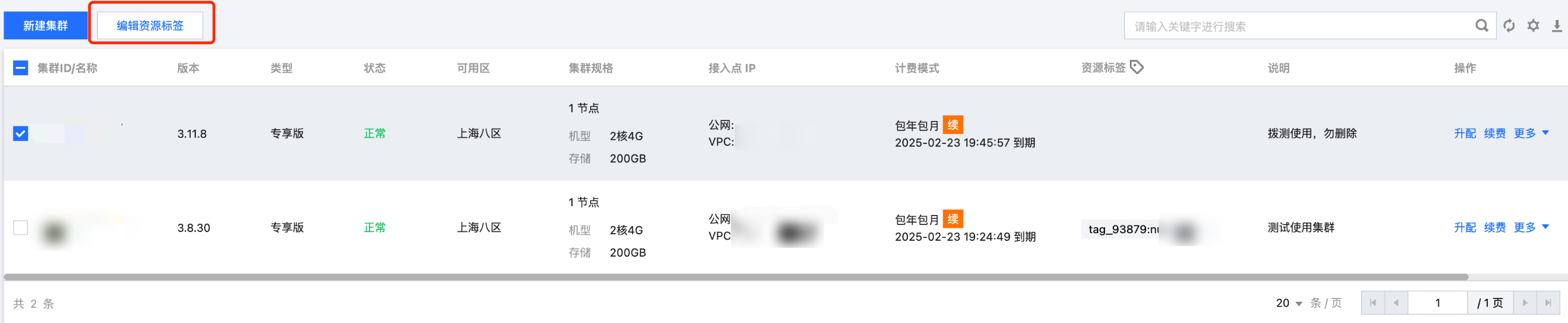
Task: Go to last page arrow
Action: tap(1548, 303)
